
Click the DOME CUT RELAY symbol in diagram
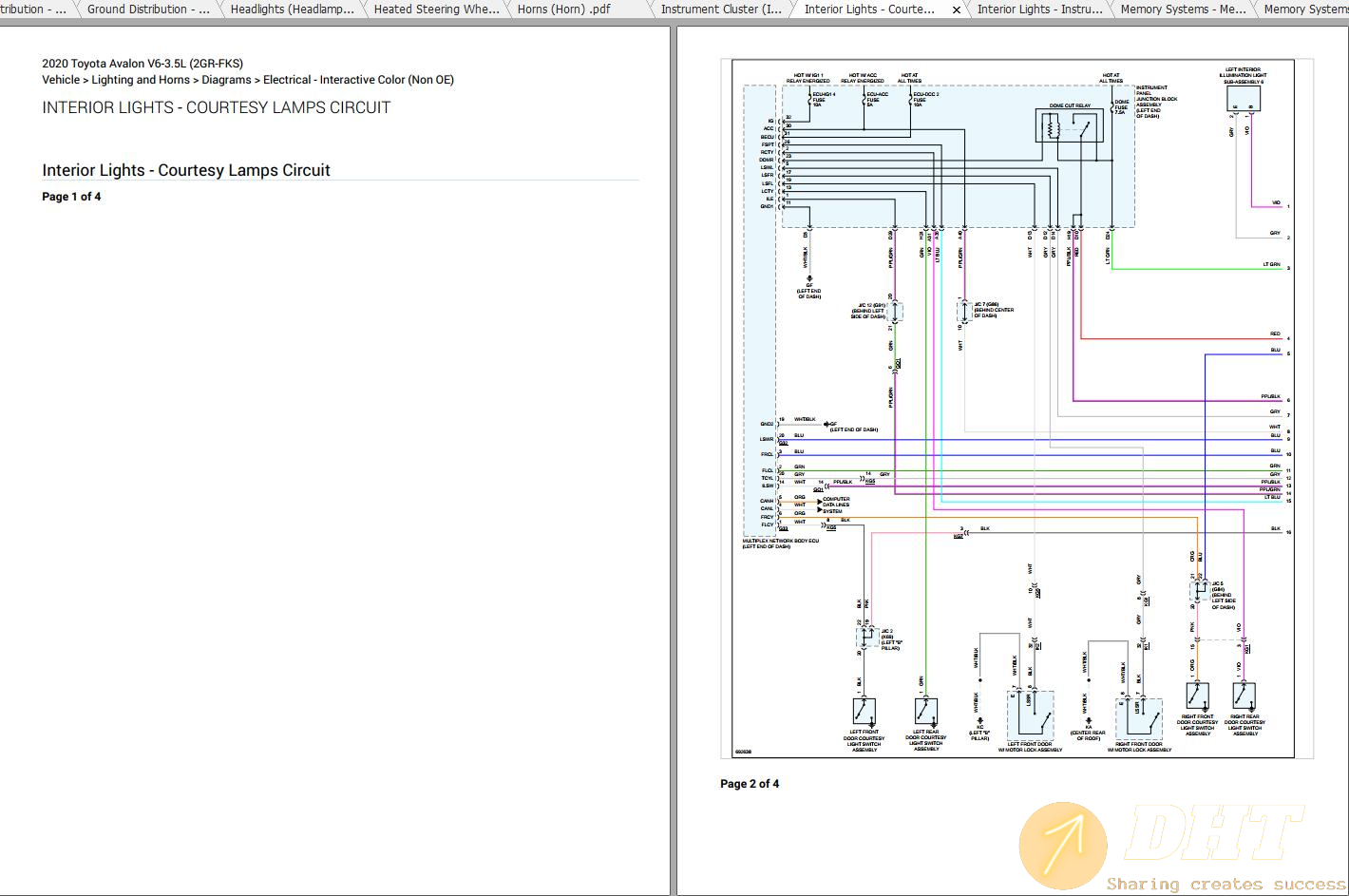click(1070, 126)
